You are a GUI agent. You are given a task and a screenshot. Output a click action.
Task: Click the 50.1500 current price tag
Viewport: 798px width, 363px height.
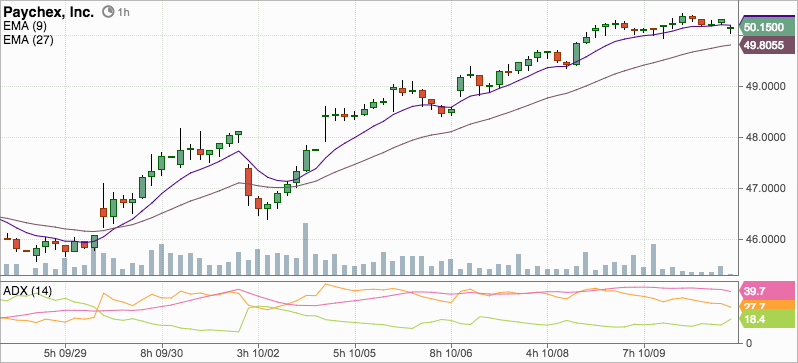click(x=767, y=27)
